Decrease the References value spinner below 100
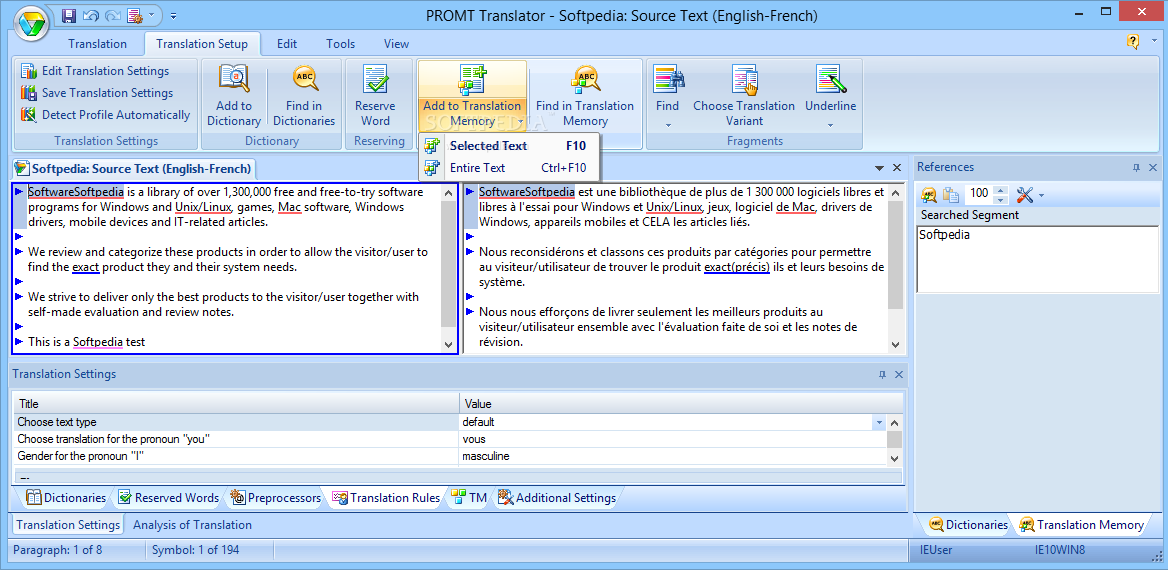Screen dimensions: 1168x570 [x=1000, y=199]
